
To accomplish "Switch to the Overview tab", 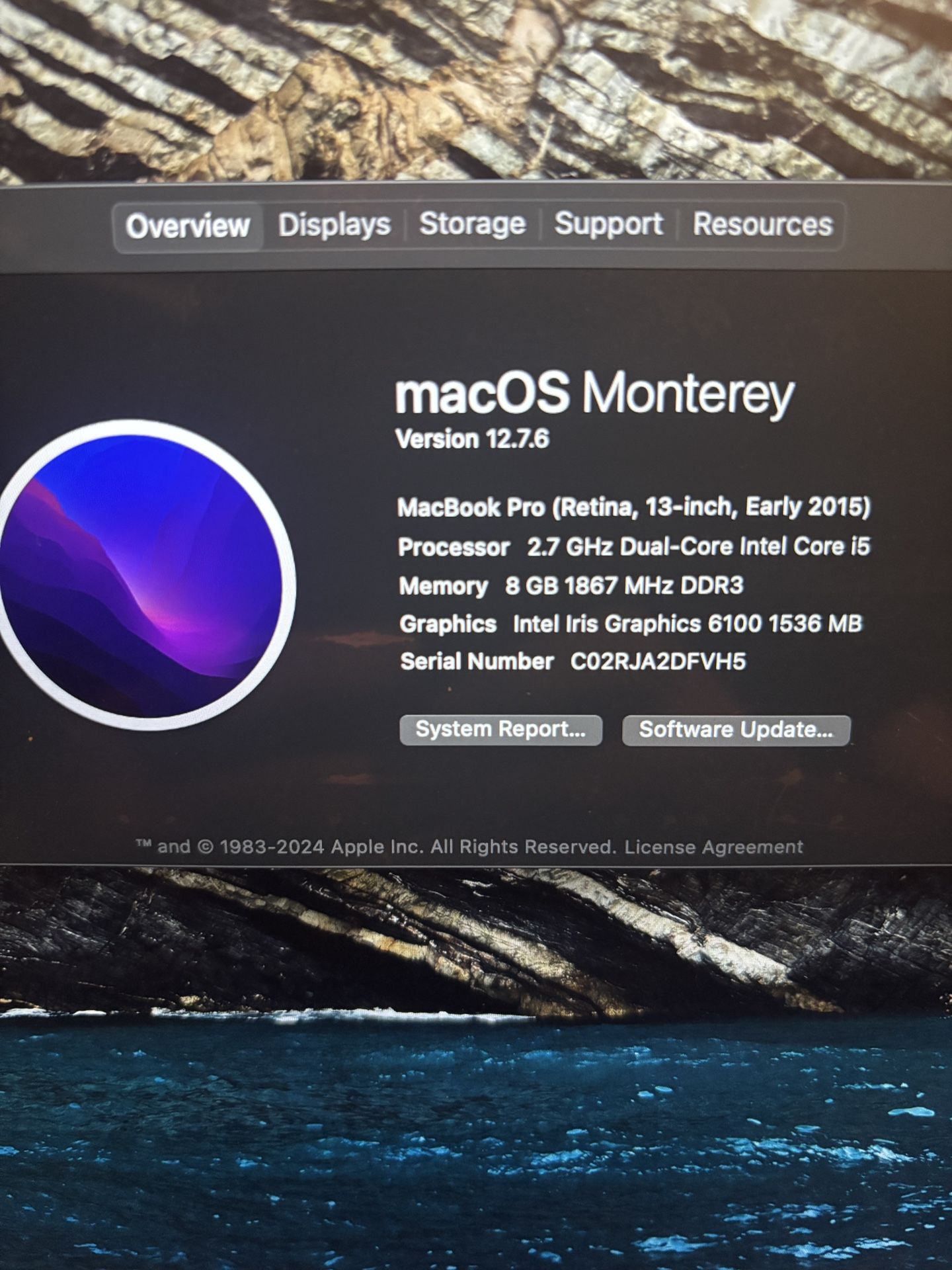I will [188, 226].
